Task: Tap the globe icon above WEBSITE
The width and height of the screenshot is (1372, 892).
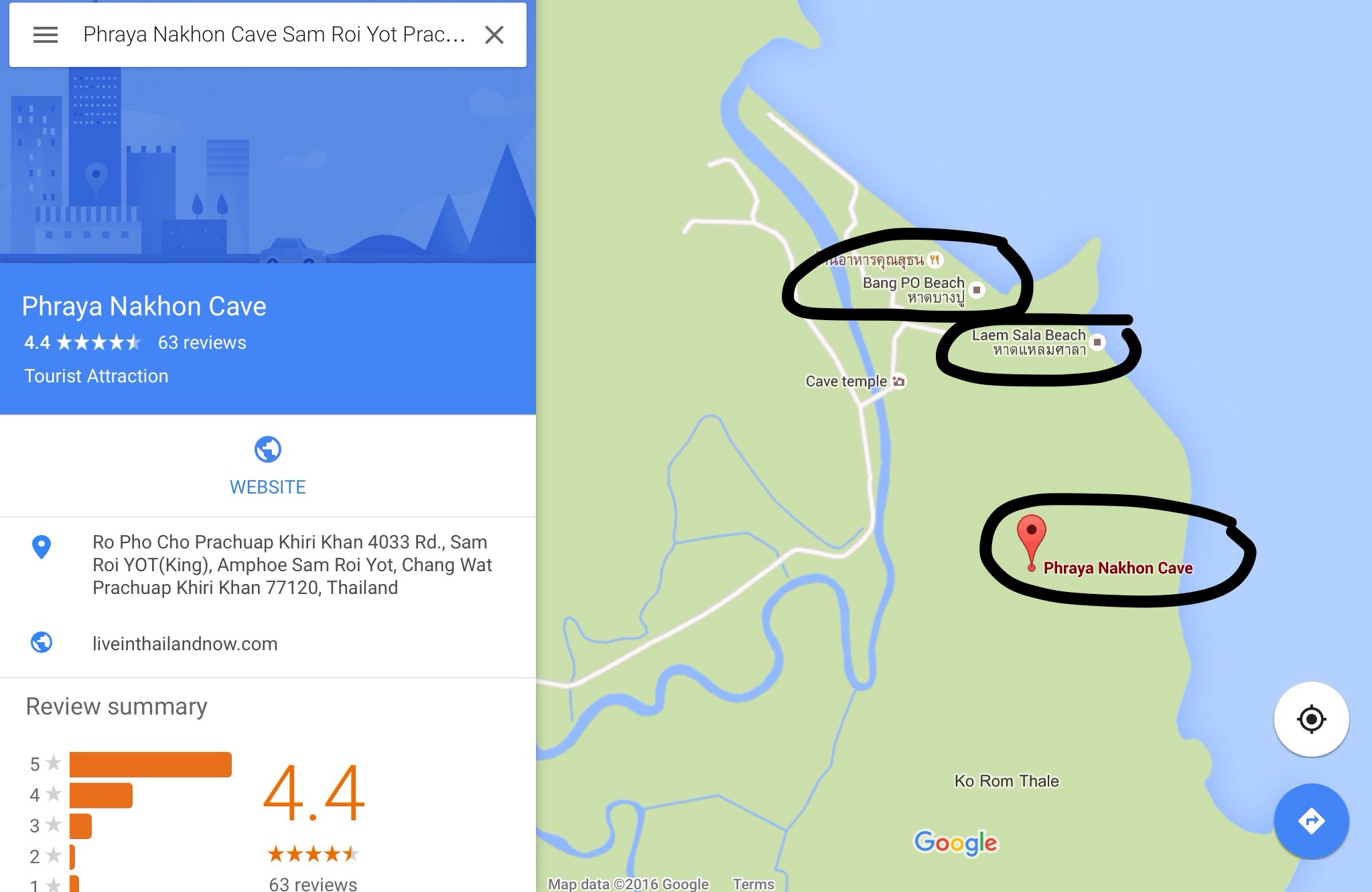Action: [268, 449]
